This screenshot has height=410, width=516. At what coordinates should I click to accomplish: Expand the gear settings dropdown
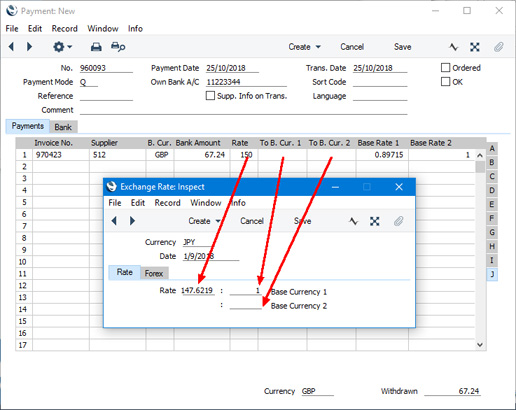(x=63, y=47)
